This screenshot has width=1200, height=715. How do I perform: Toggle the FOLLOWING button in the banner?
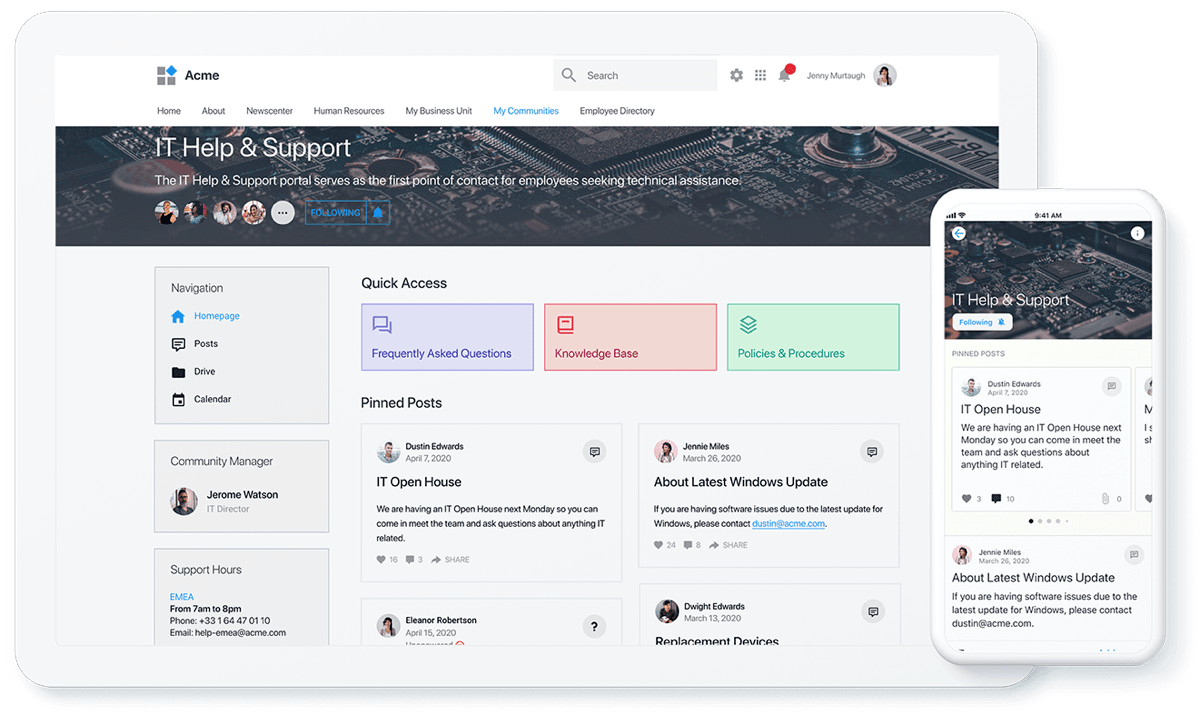coord(335,213)
